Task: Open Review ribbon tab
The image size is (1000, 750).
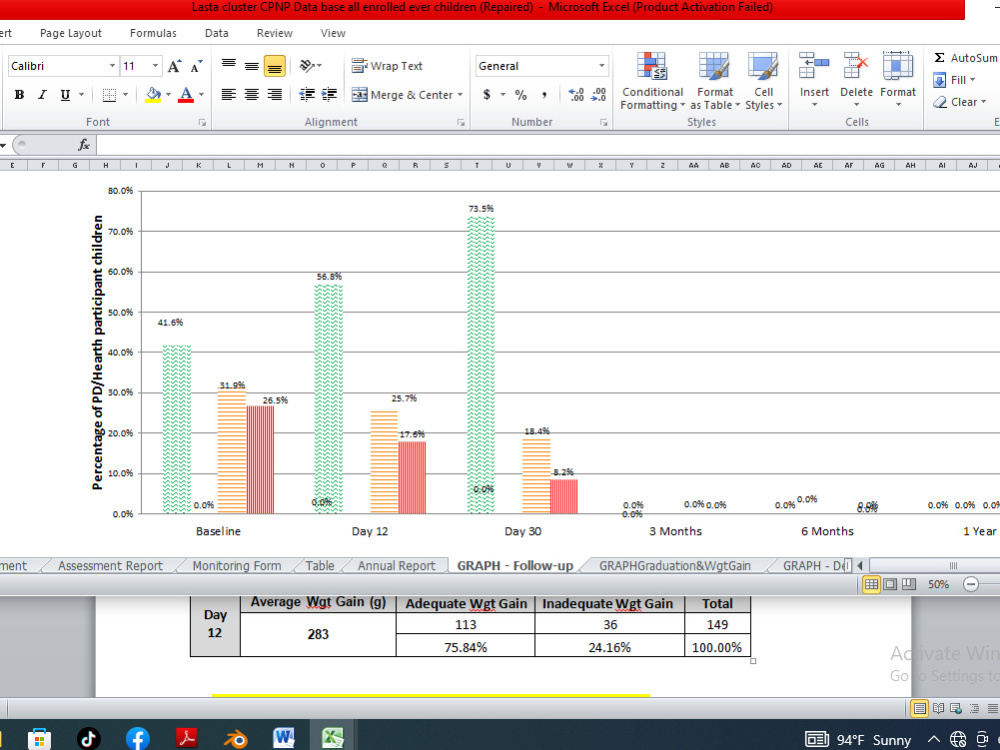Action: (x=275, y=33)
